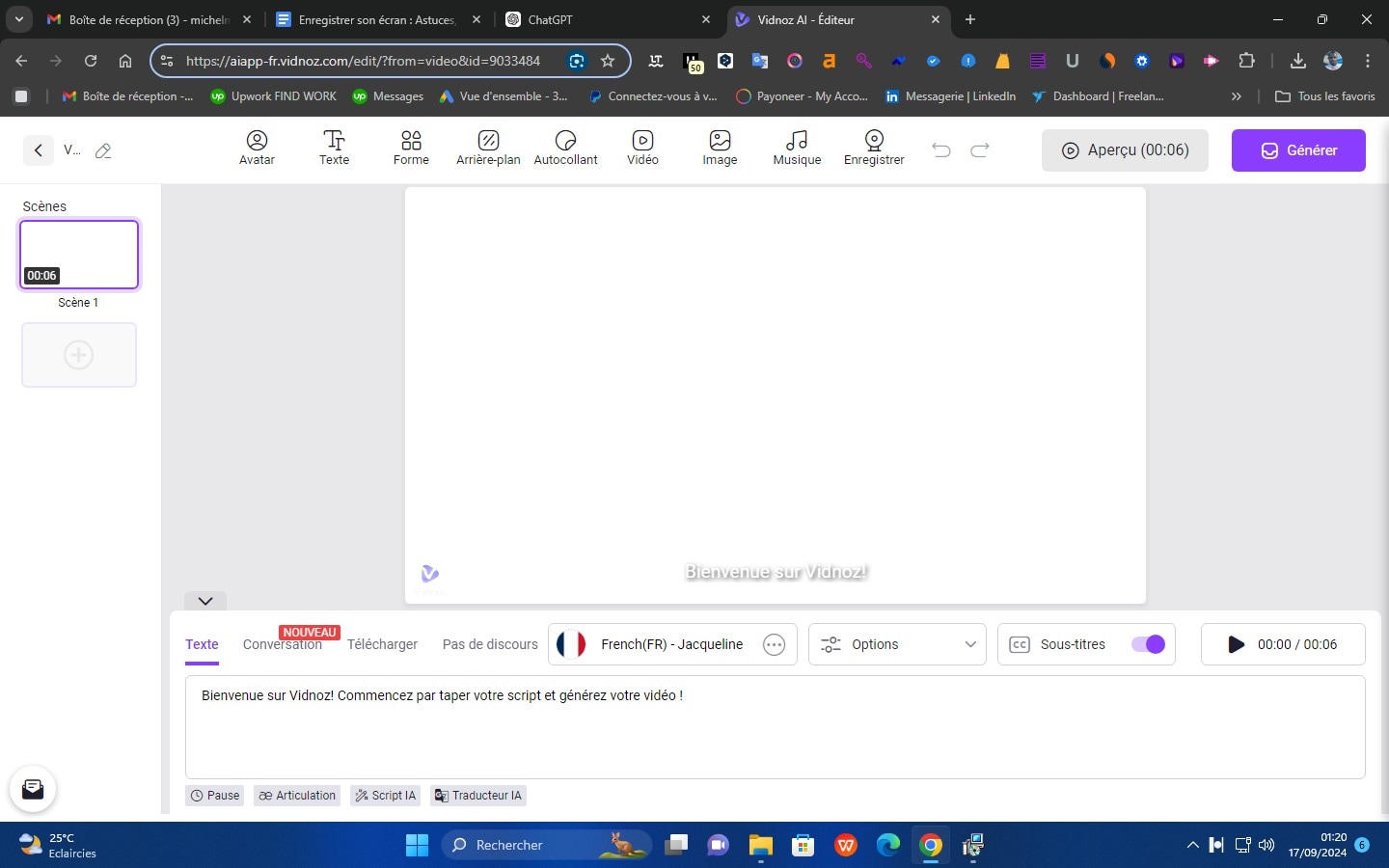The image size is (1389, 868).
Task: Switch to the Boîte de réception Gmail tab
Action: coord(150,19)
